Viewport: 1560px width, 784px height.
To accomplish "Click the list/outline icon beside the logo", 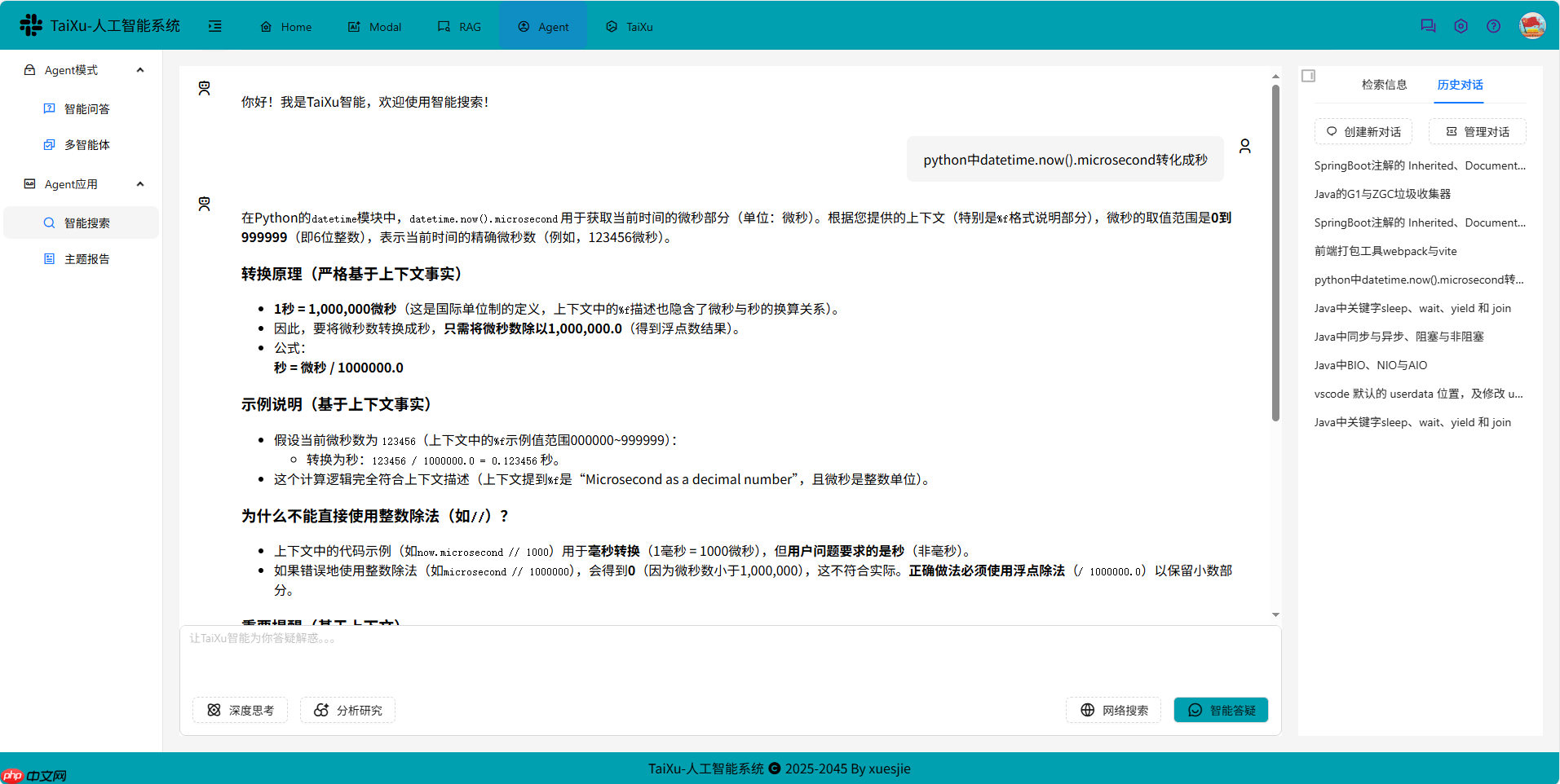I will pyautogui.click(x=215, y=26).
